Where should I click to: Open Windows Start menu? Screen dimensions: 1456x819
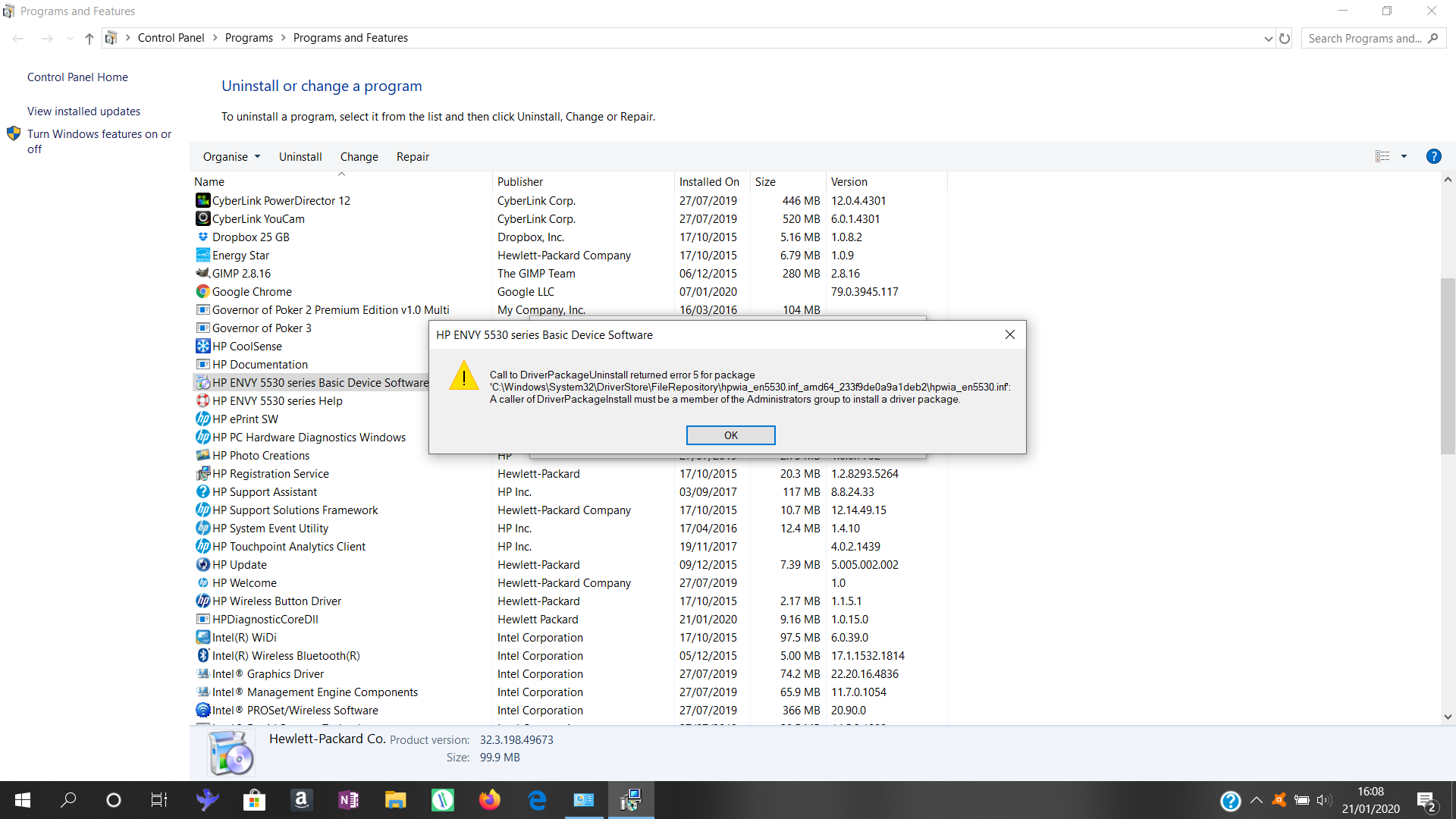(x=23, y=800)
